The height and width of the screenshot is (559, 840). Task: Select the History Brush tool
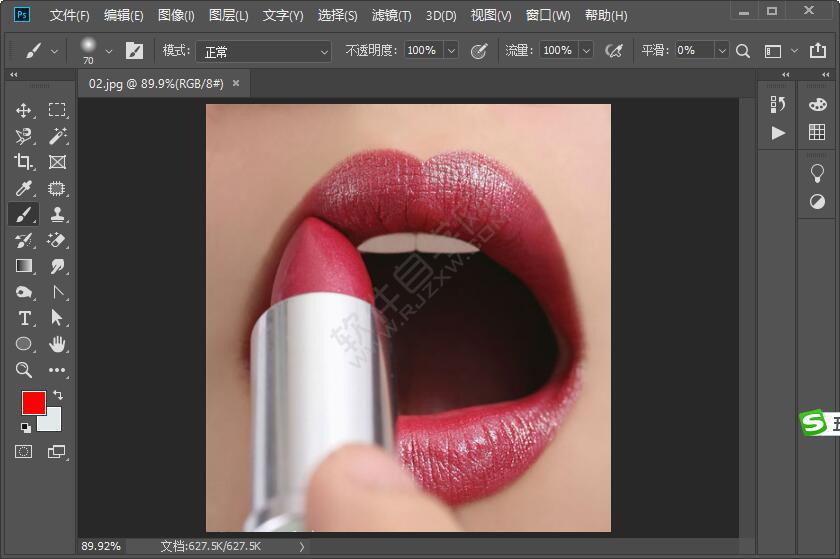[23, 240]
